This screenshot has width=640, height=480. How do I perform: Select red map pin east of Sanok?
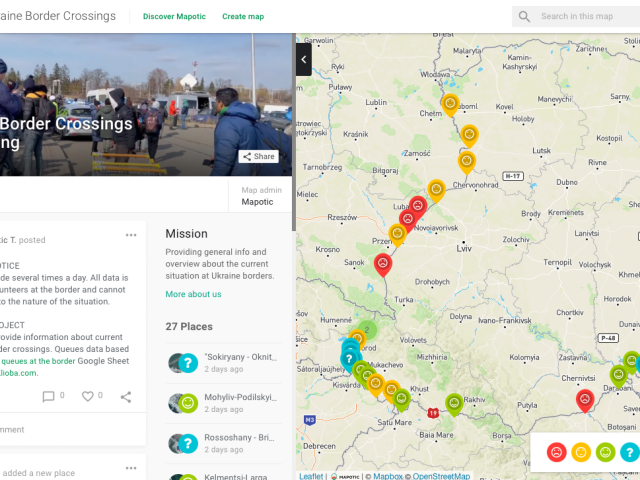coord(383,264)
